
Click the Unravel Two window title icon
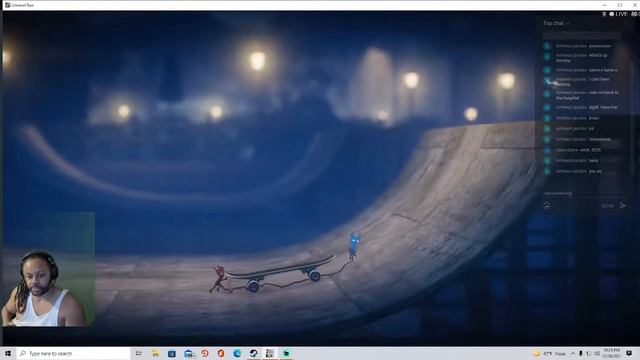[7, 5]
